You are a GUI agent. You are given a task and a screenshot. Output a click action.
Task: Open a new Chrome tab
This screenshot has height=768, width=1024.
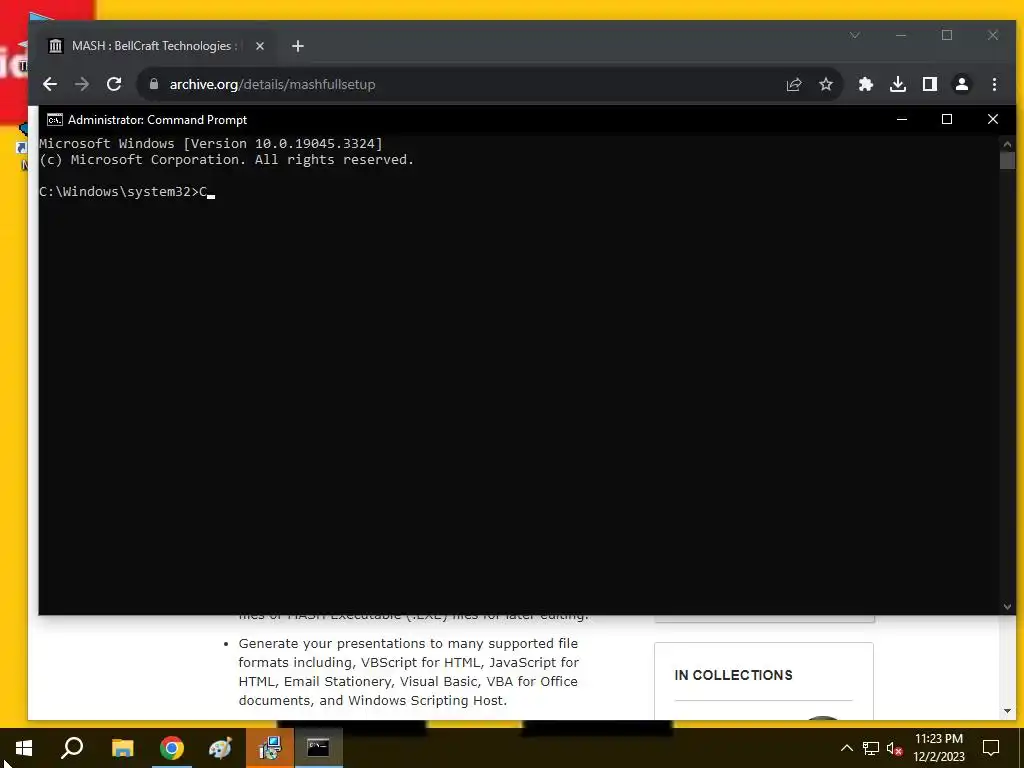[298, 46]
